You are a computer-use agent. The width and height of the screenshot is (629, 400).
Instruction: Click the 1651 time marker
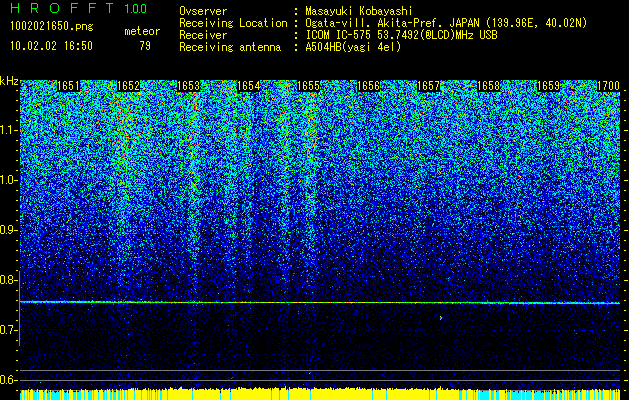69,86
